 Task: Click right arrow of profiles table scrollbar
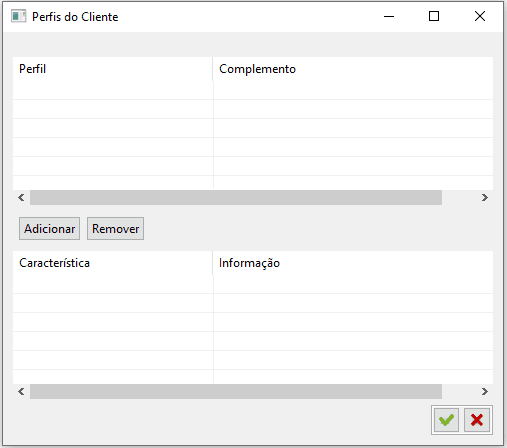(x=485, y=198)
